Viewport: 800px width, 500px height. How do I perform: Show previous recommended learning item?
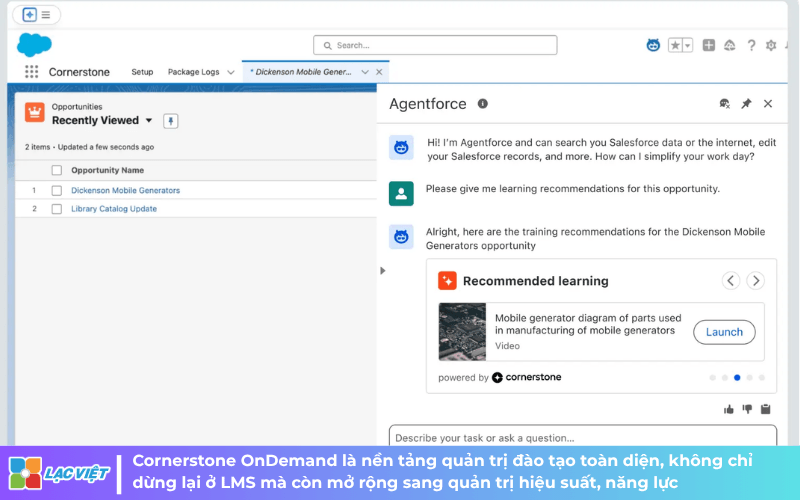click(731, 281)
